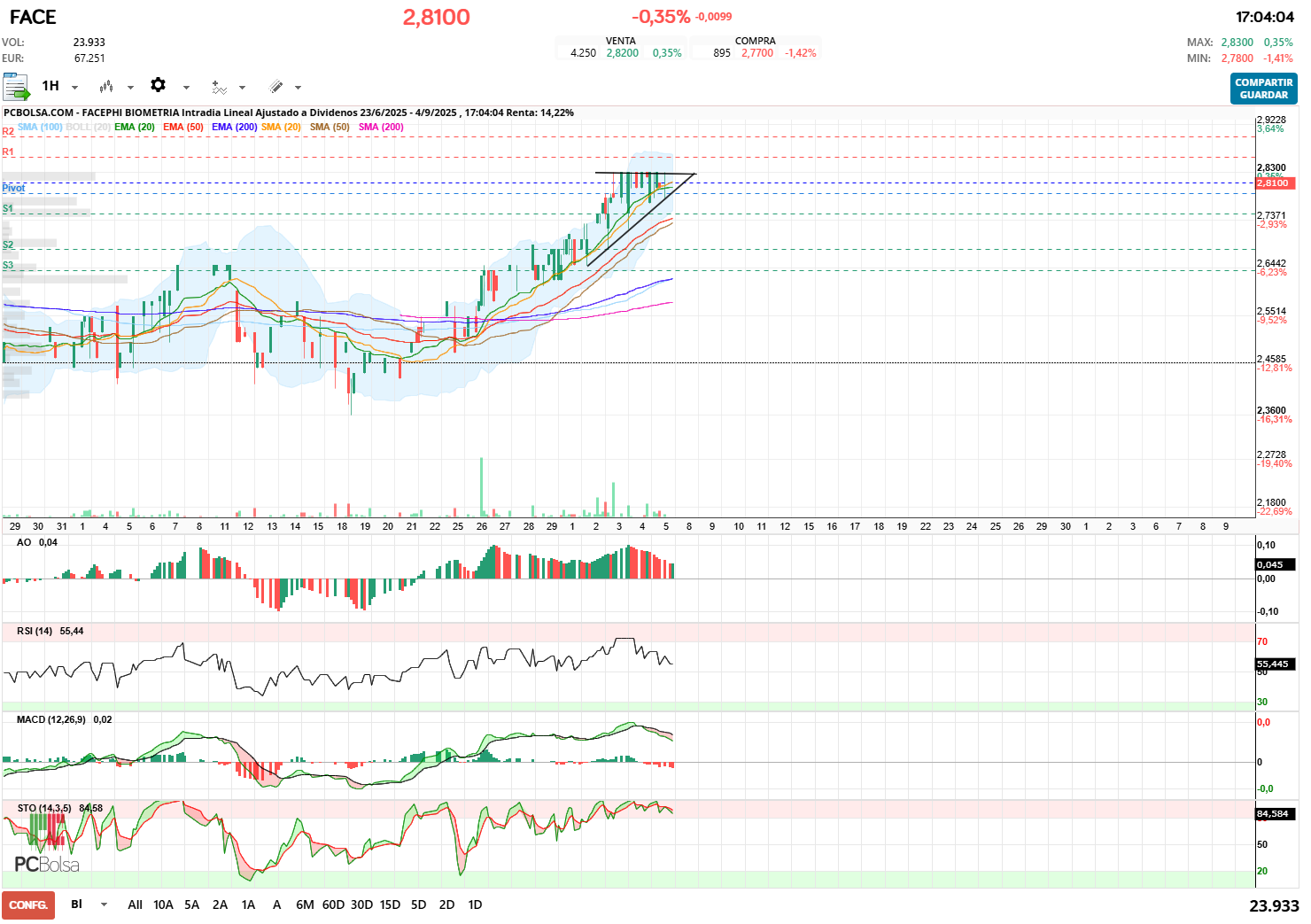Expand the 1H timeframe dropdown arrow

74,88
